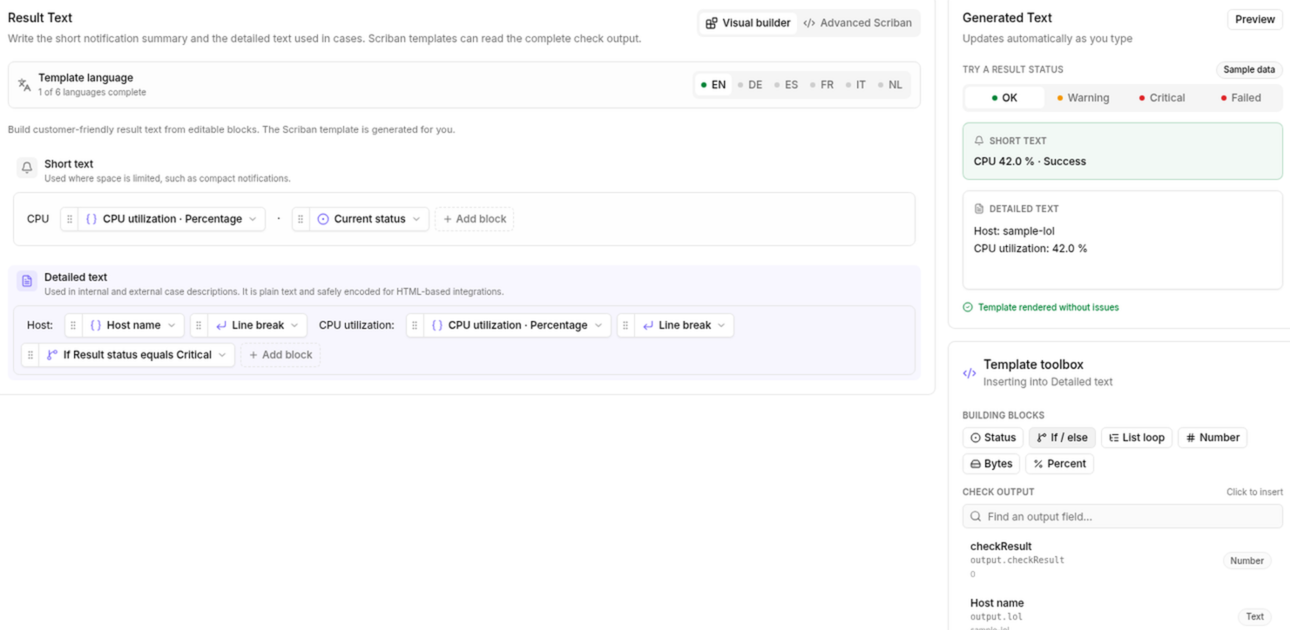Select the ES template language

point(786,85)
